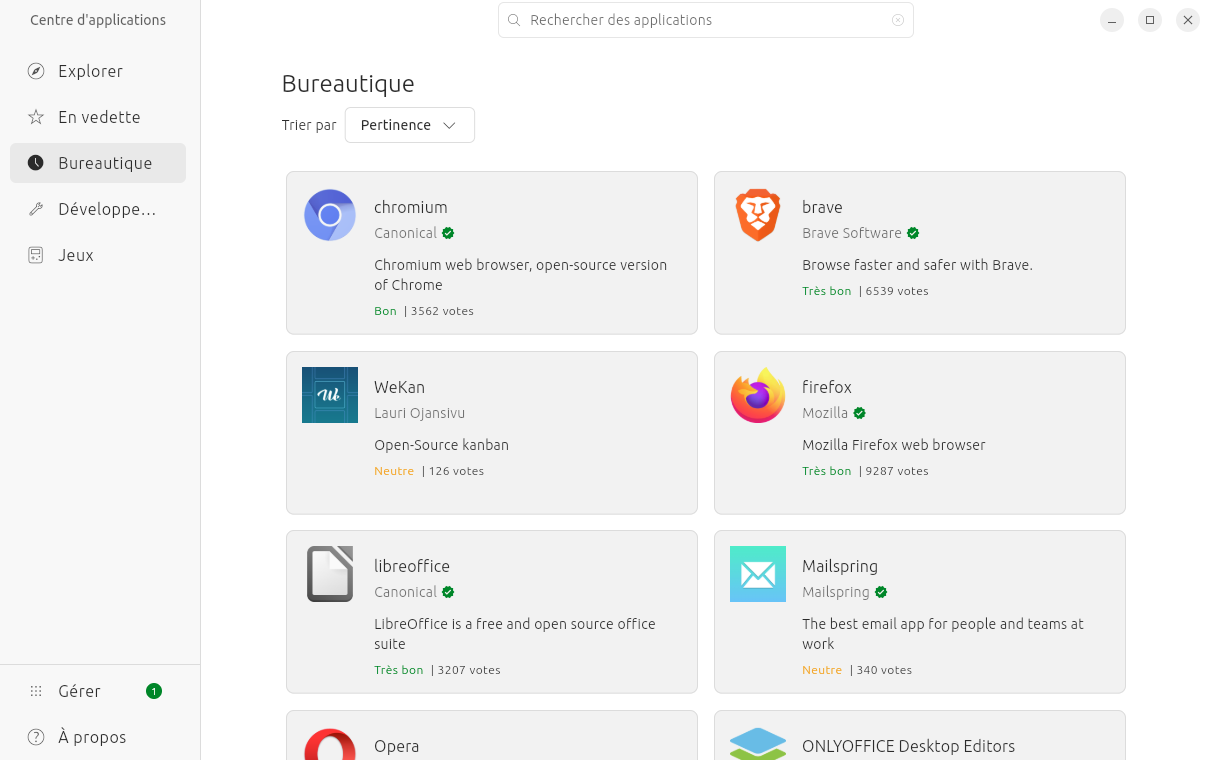Click the Rechercher des applications search field
The width and height of the screenshot is (1206, 760).
click(700, 20)
